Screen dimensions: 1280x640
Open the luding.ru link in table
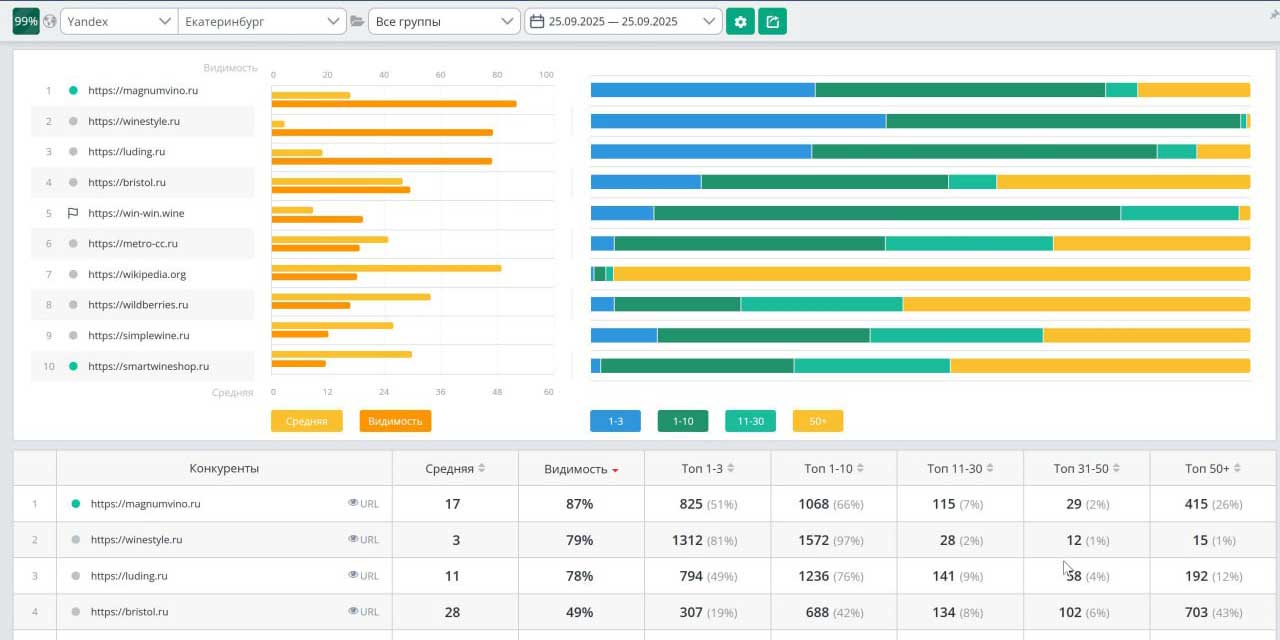click(129, 576)
